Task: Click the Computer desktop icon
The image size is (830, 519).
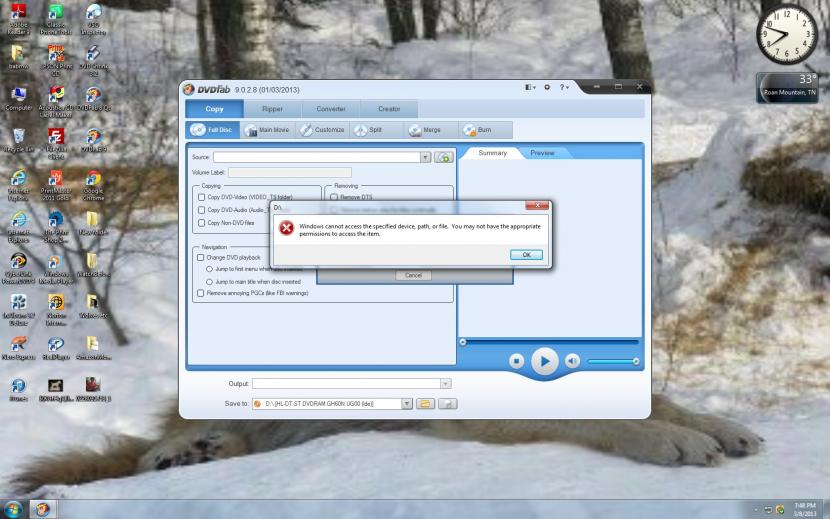Action: click(18, 99)
